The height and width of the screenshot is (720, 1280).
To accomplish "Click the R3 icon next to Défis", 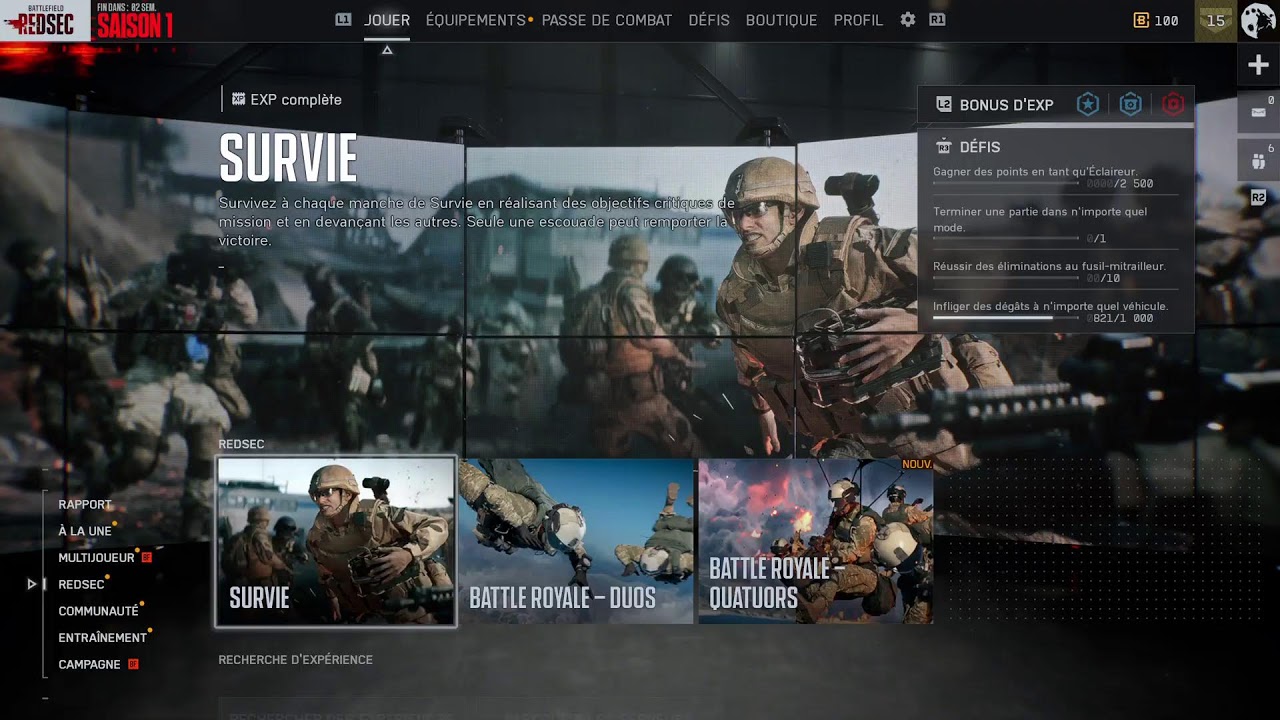I will pos(943,147).
